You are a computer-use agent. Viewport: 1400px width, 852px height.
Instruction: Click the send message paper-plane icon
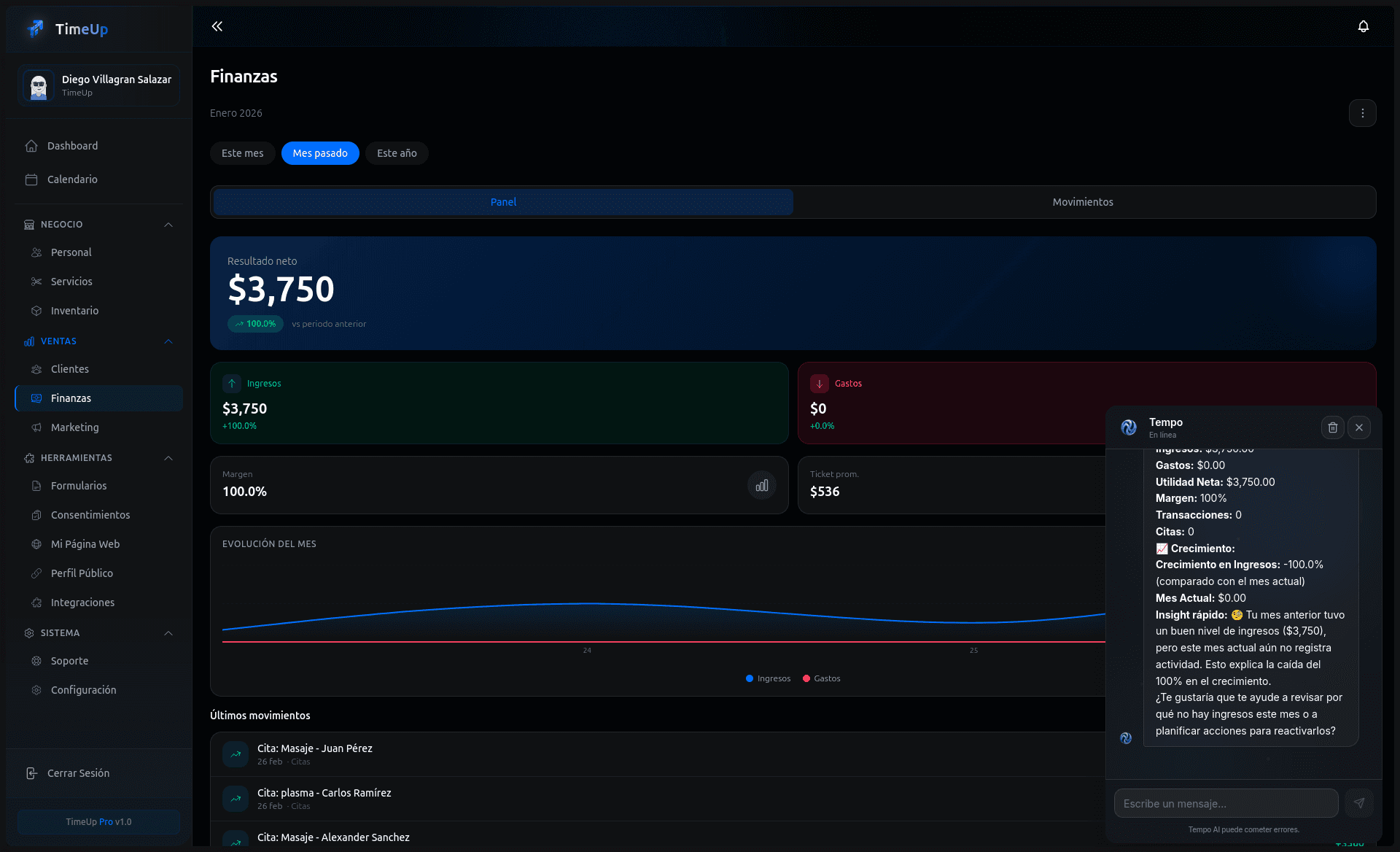tap(1359, 803)
